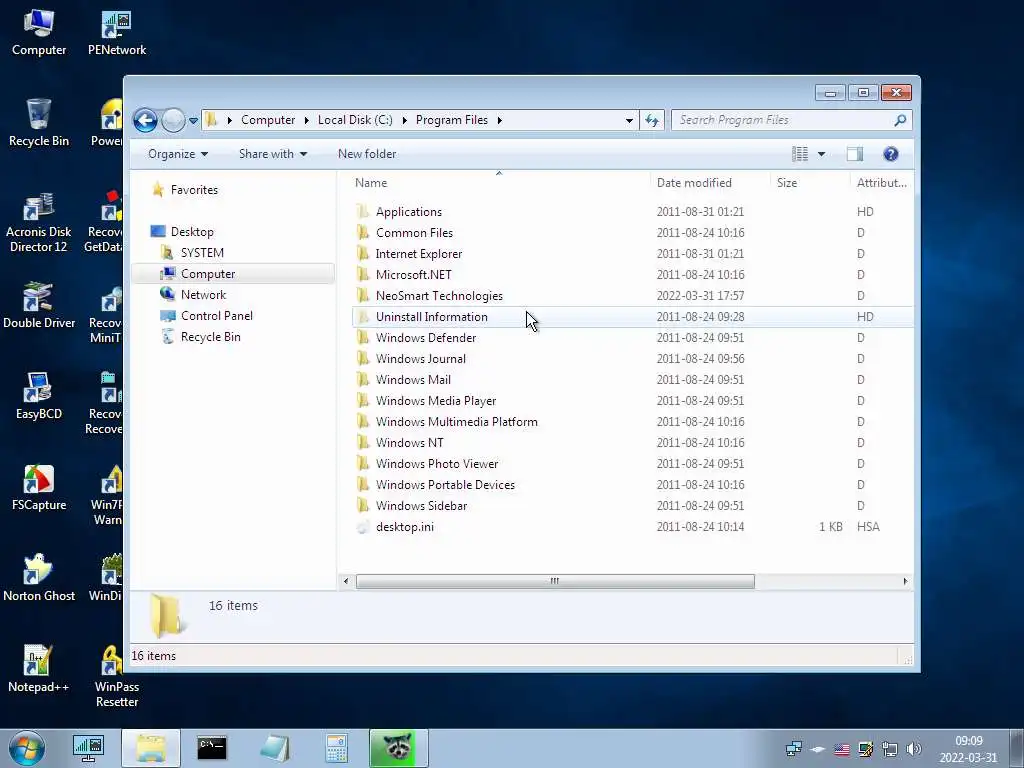This screenshot has height=768, width=1024.
Task: Launch EasyBCD from the desktop
Action: [39, 396]
